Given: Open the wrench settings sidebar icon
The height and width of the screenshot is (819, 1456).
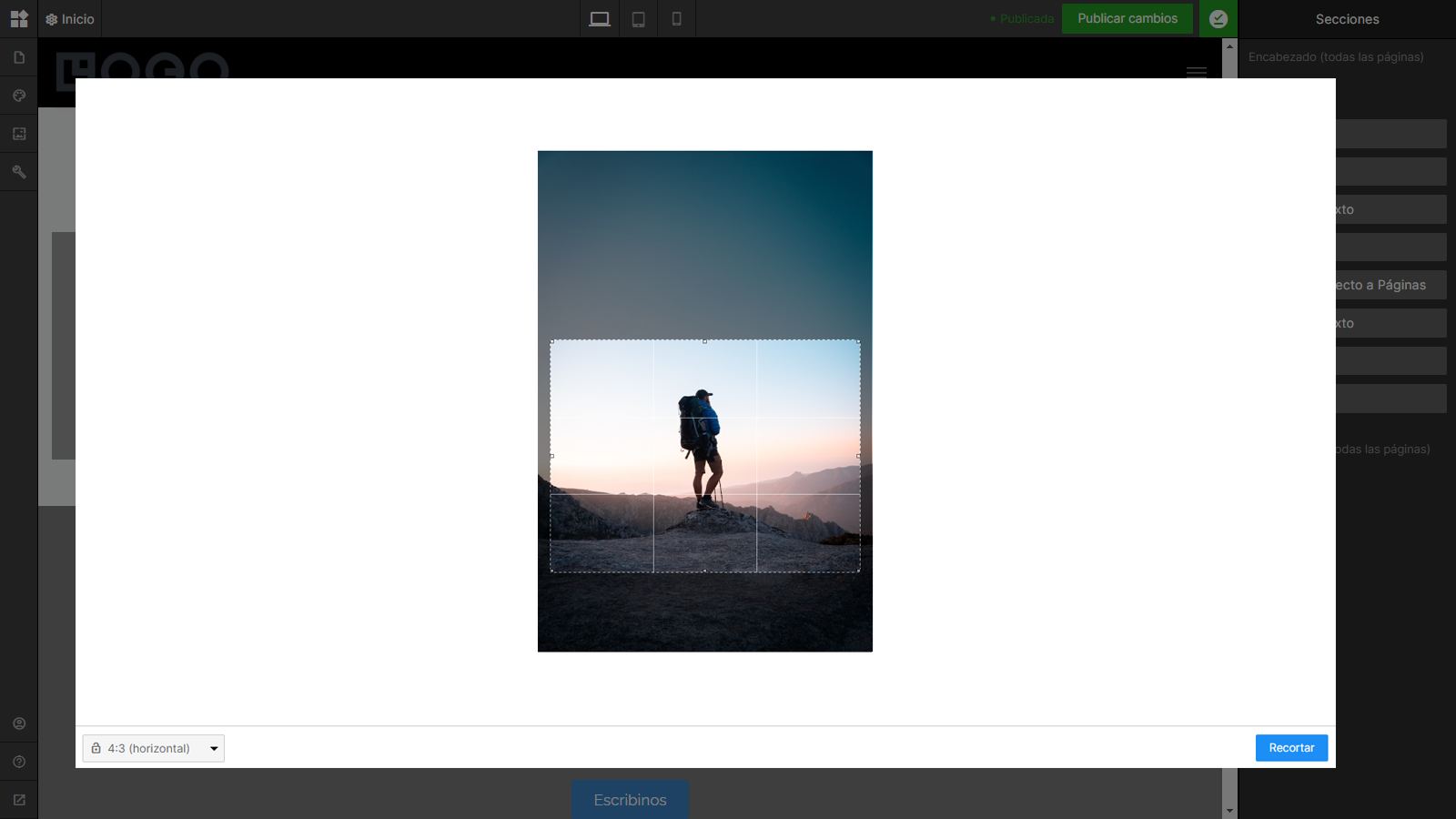Looking at the screenshot, I should point(19,172).
